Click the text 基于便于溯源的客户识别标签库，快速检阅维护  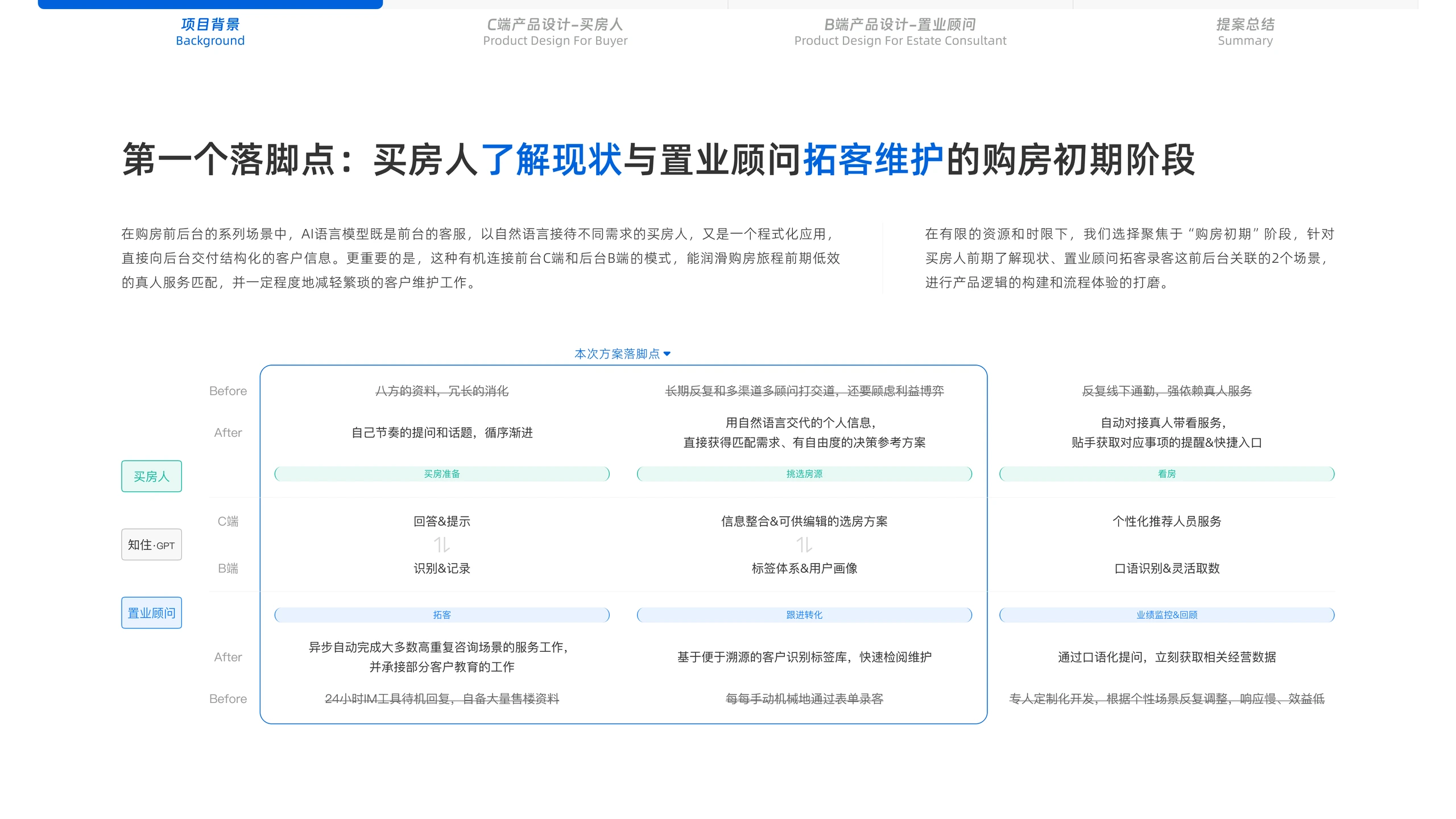[x=804, y=657]
